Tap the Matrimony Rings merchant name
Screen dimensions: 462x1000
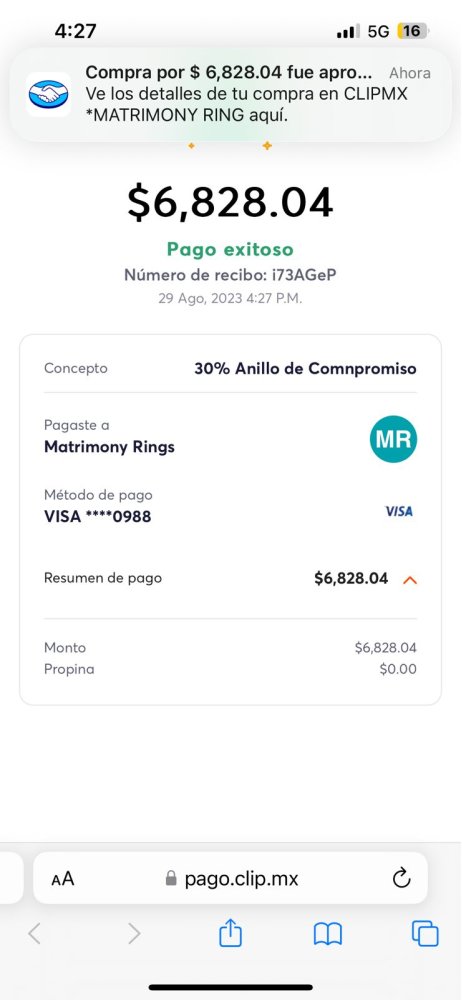coord(109,448)
